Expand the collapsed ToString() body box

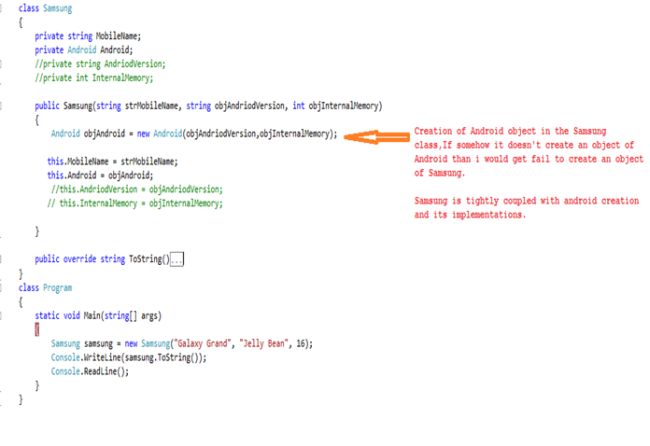pyautogui.click(x=177, y=259)
